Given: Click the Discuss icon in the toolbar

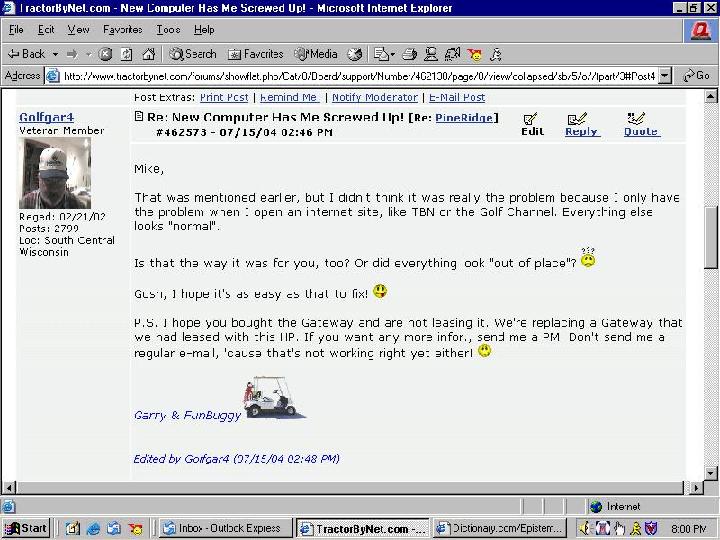Looking at the screenshot, I should click(x=452, y=54).
